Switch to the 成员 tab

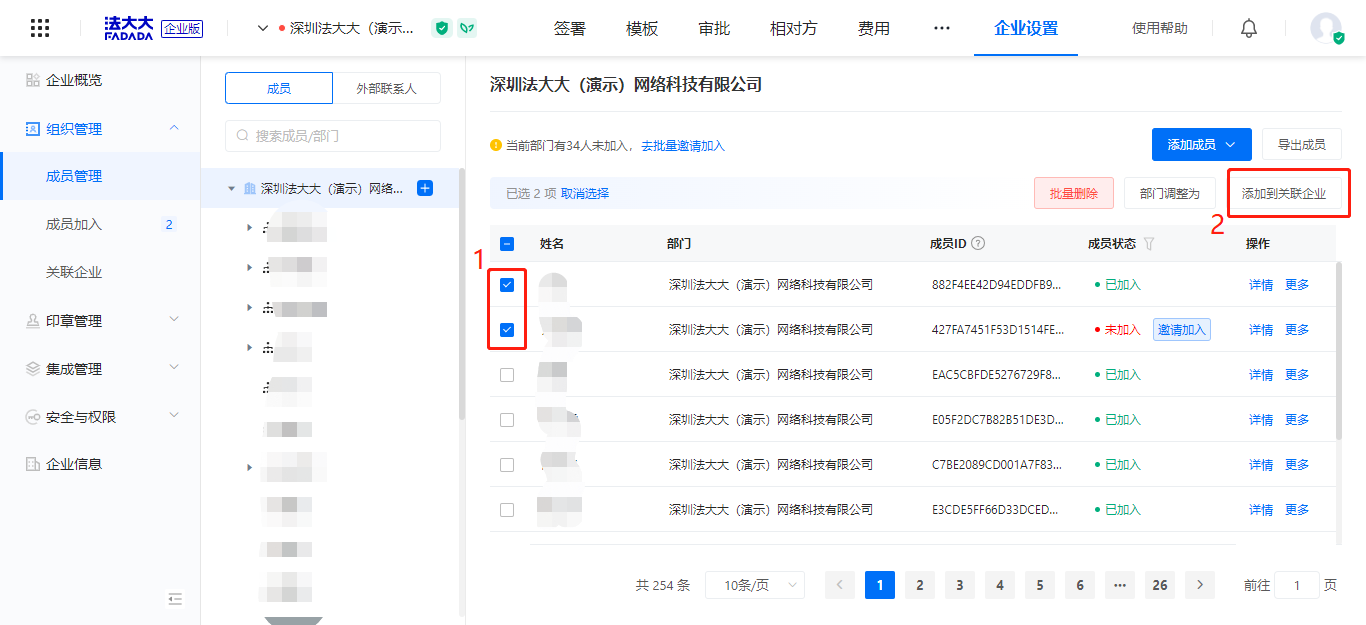279,88
